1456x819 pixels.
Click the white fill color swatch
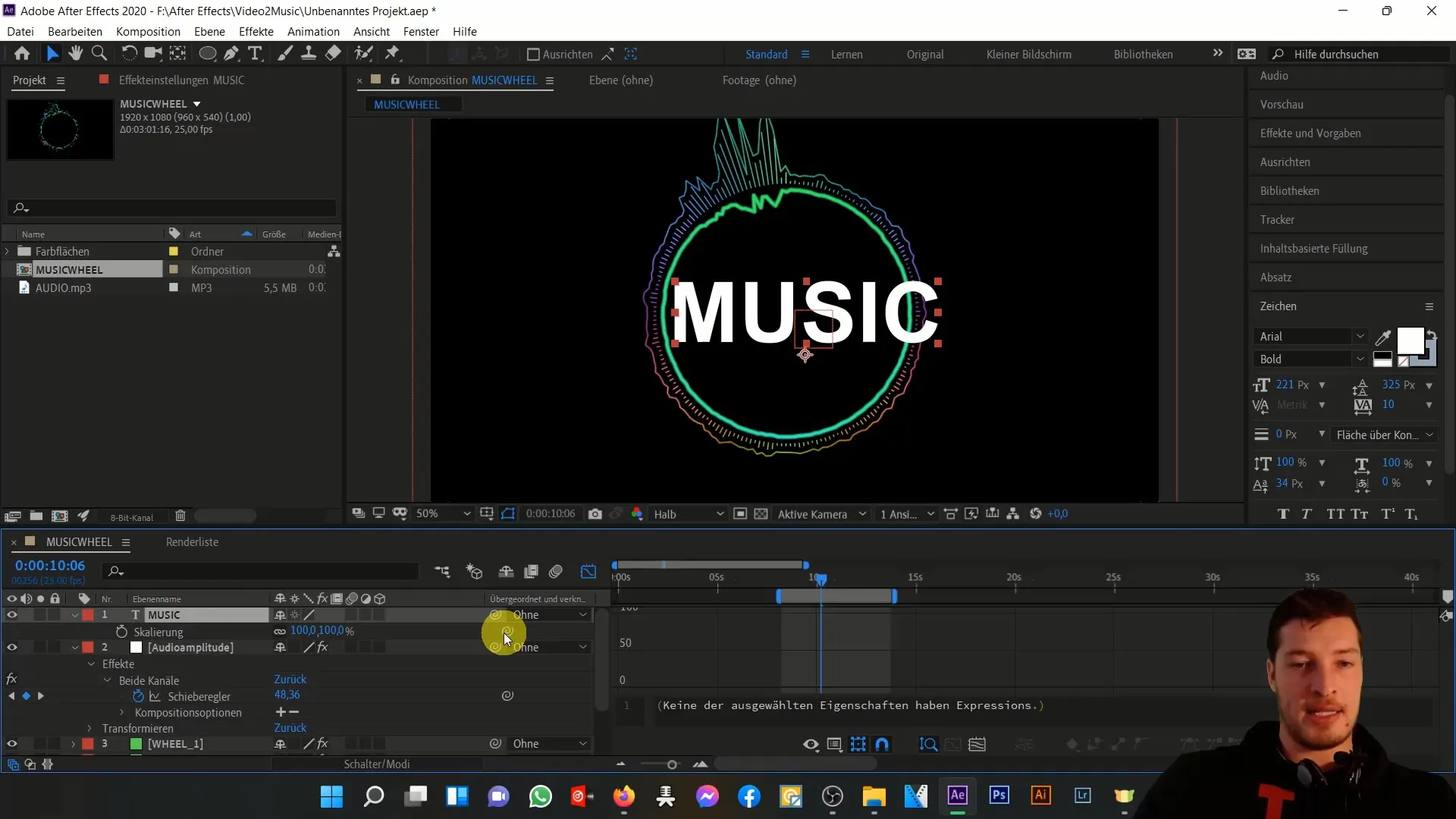point(1410,341)
